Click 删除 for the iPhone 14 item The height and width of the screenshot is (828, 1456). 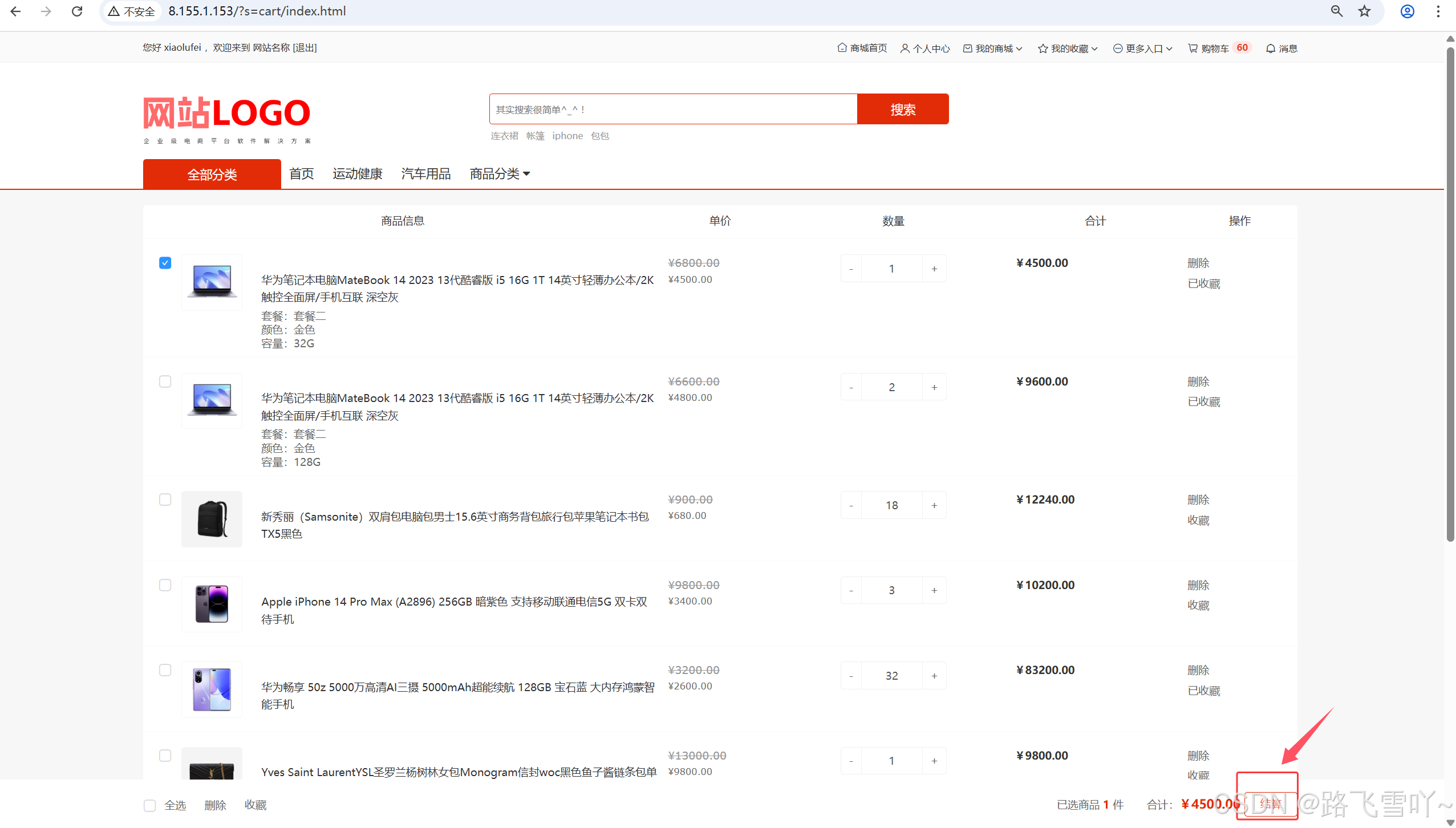coord(1198,585)
